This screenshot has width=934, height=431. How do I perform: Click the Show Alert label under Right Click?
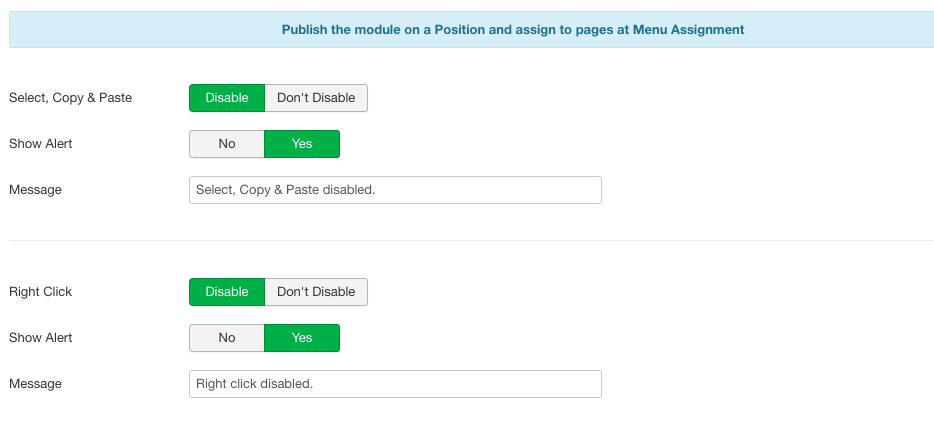[x=41, y=338]
